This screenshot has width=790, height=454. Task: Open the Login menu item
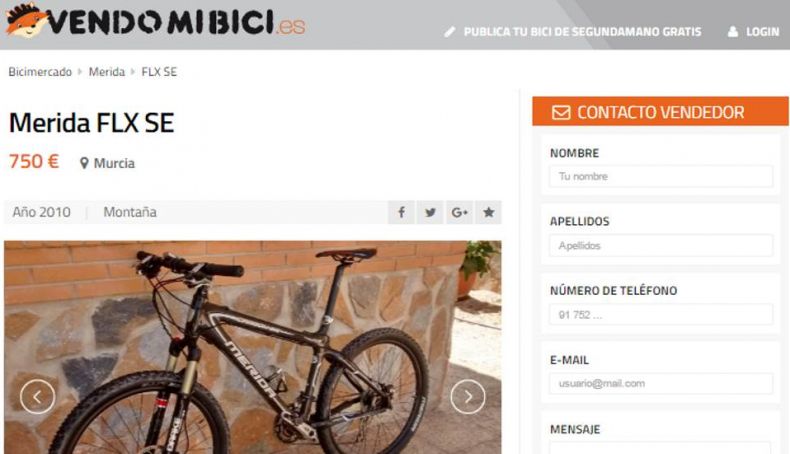pos(762,32)
